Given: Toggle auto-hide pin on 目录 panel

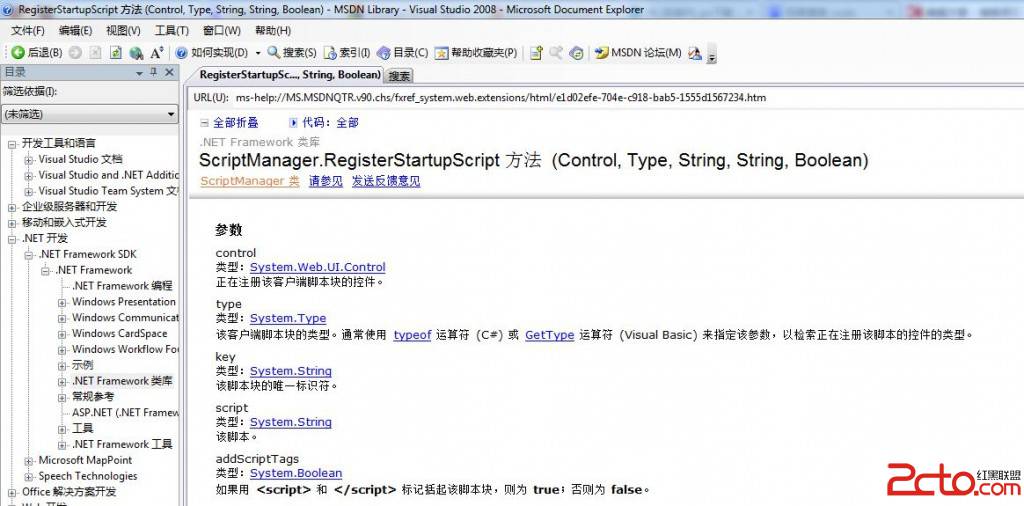Looking at the screenshot, I should click(154, 72).
